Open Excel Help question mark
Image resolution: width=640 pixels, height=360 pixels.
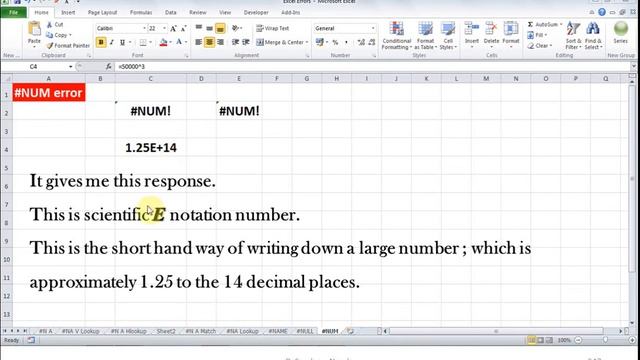click(602, 12)
